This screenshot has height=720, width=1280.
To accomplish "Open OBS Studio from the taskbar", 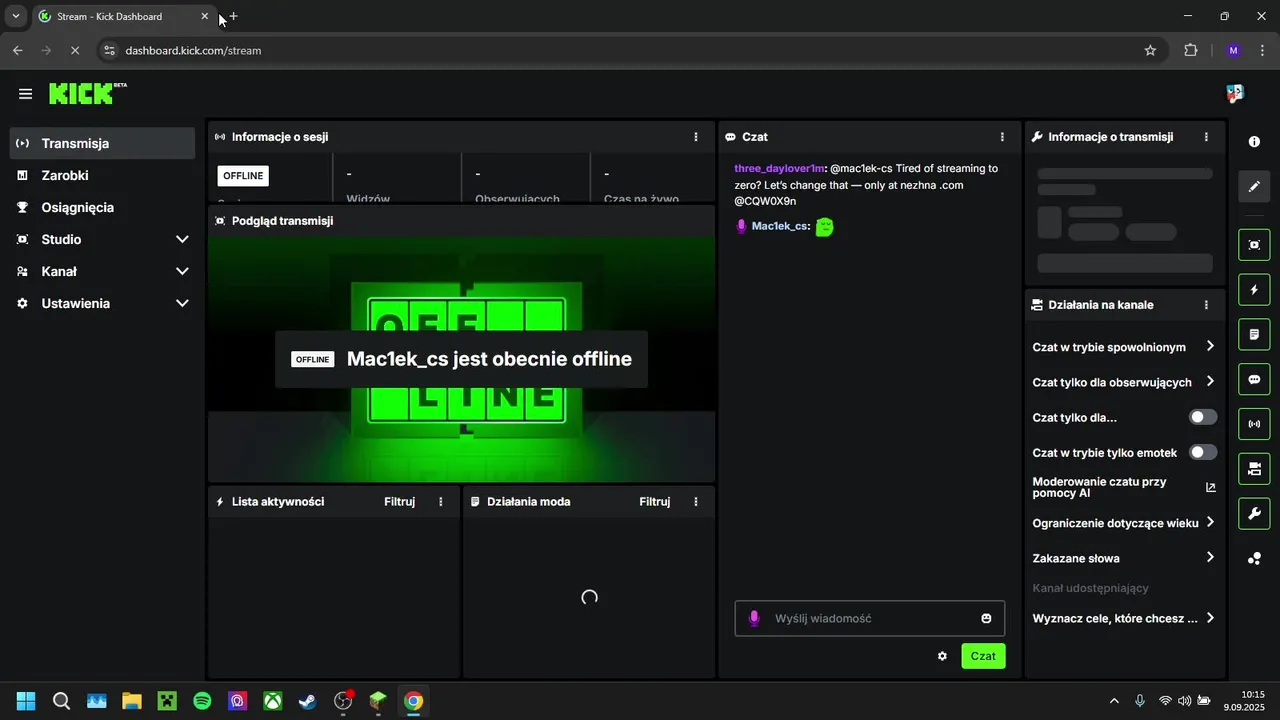I will click(x=343, y=701).
